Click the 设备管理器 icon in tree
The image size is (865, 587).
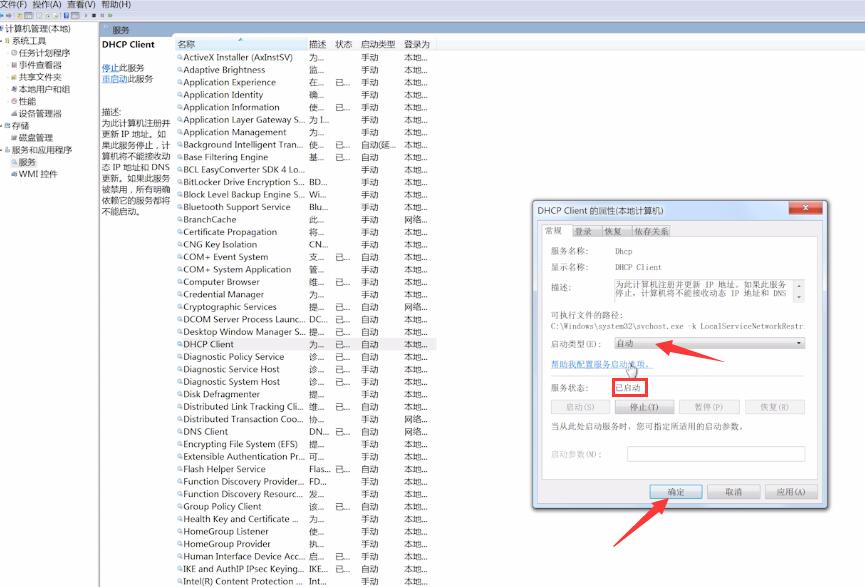(14, 114)
